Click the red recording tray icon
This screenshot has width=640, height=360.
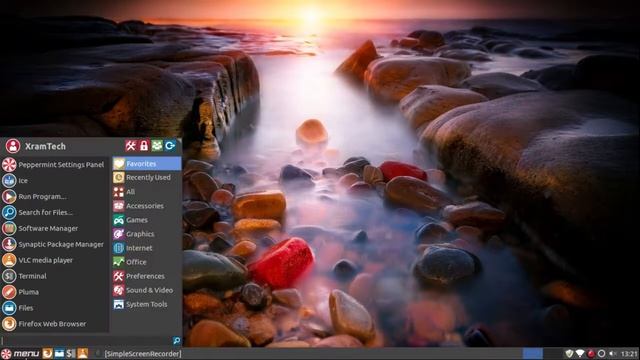pyautogui.click(x=591, y=353)
